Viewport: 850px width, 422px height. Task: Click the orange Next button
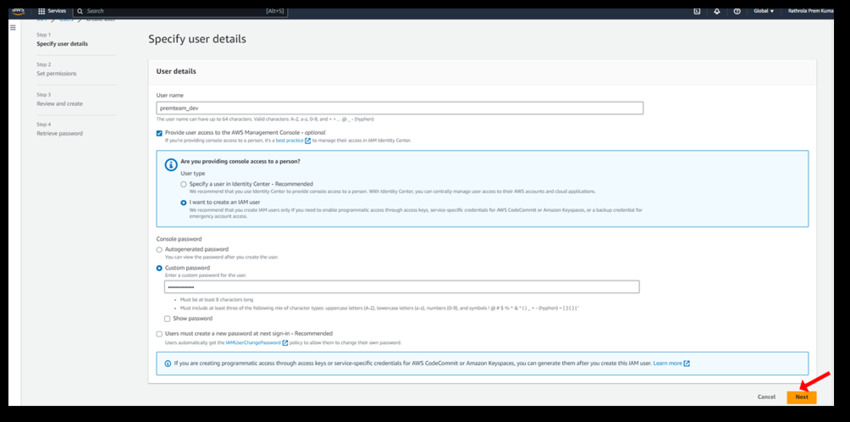coord(802,397)
